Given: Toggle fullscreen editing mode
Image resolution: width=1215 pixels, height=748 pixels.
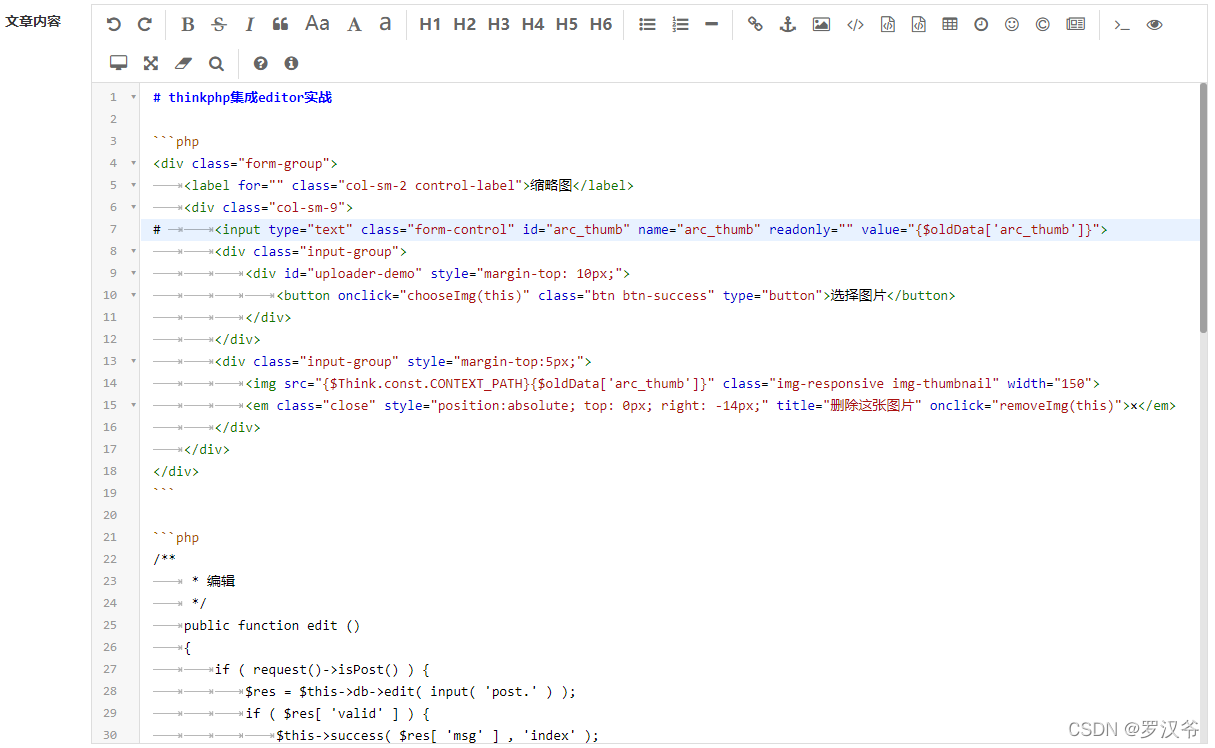Looking at the screenshot, I should [x=151, y=63].
